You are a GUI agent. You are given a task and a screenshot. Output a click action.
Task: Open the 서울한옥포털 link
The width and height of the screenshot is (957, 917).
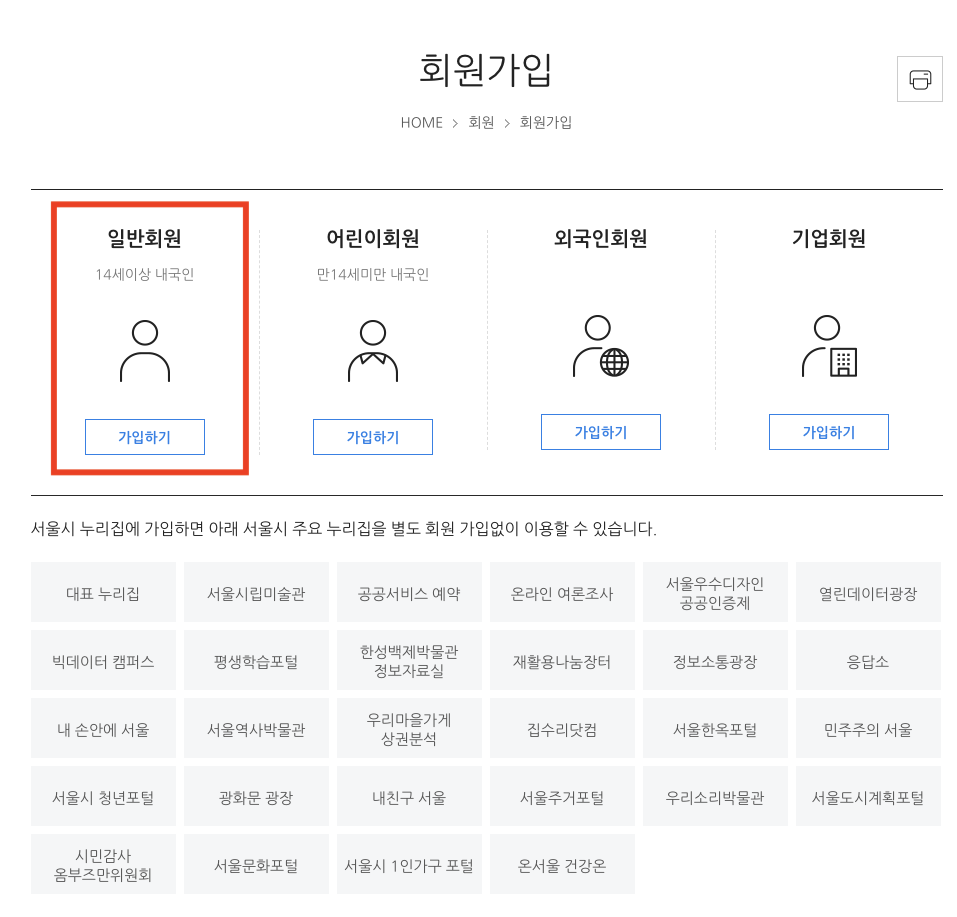715,727
